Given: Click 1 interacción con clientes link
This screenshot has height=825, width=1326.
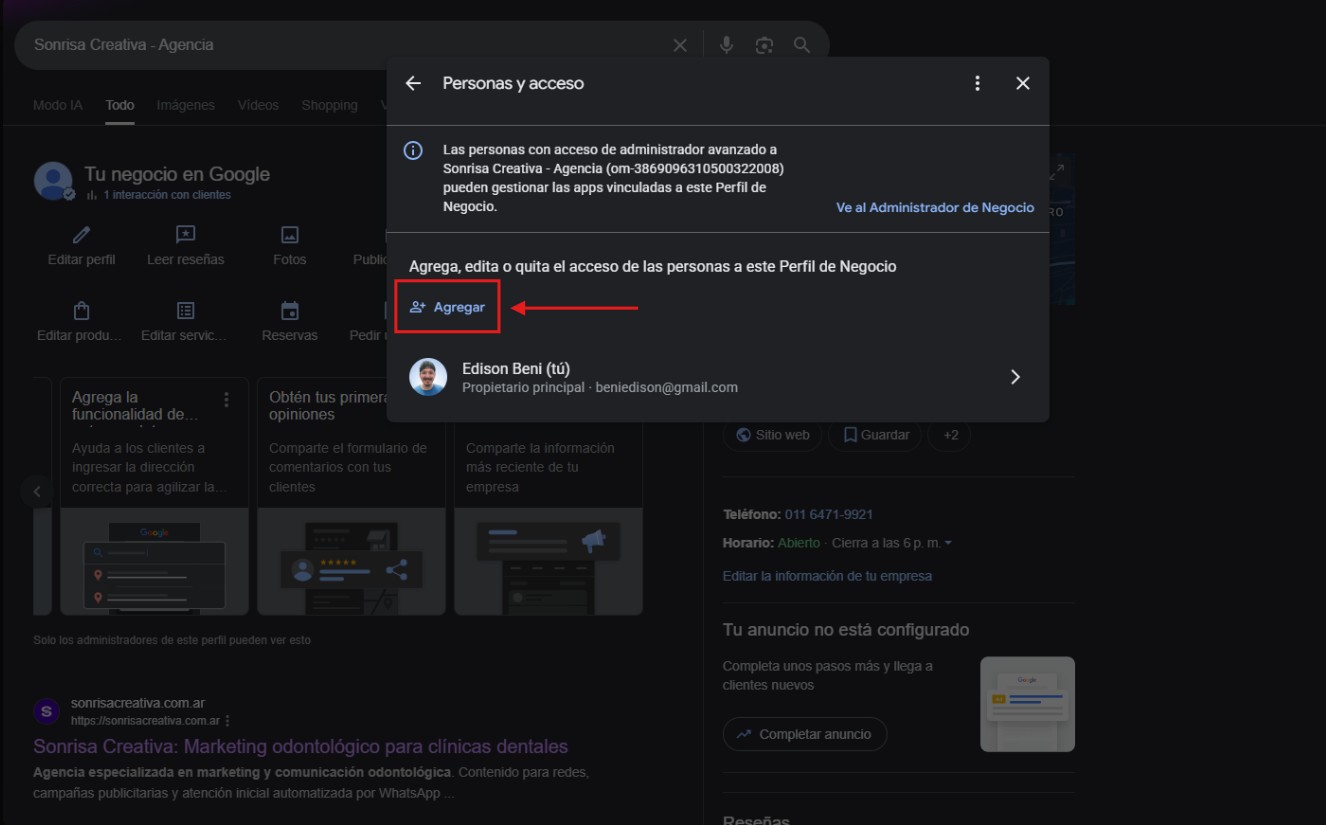Looking at the screenshot, I should [167, 195].
